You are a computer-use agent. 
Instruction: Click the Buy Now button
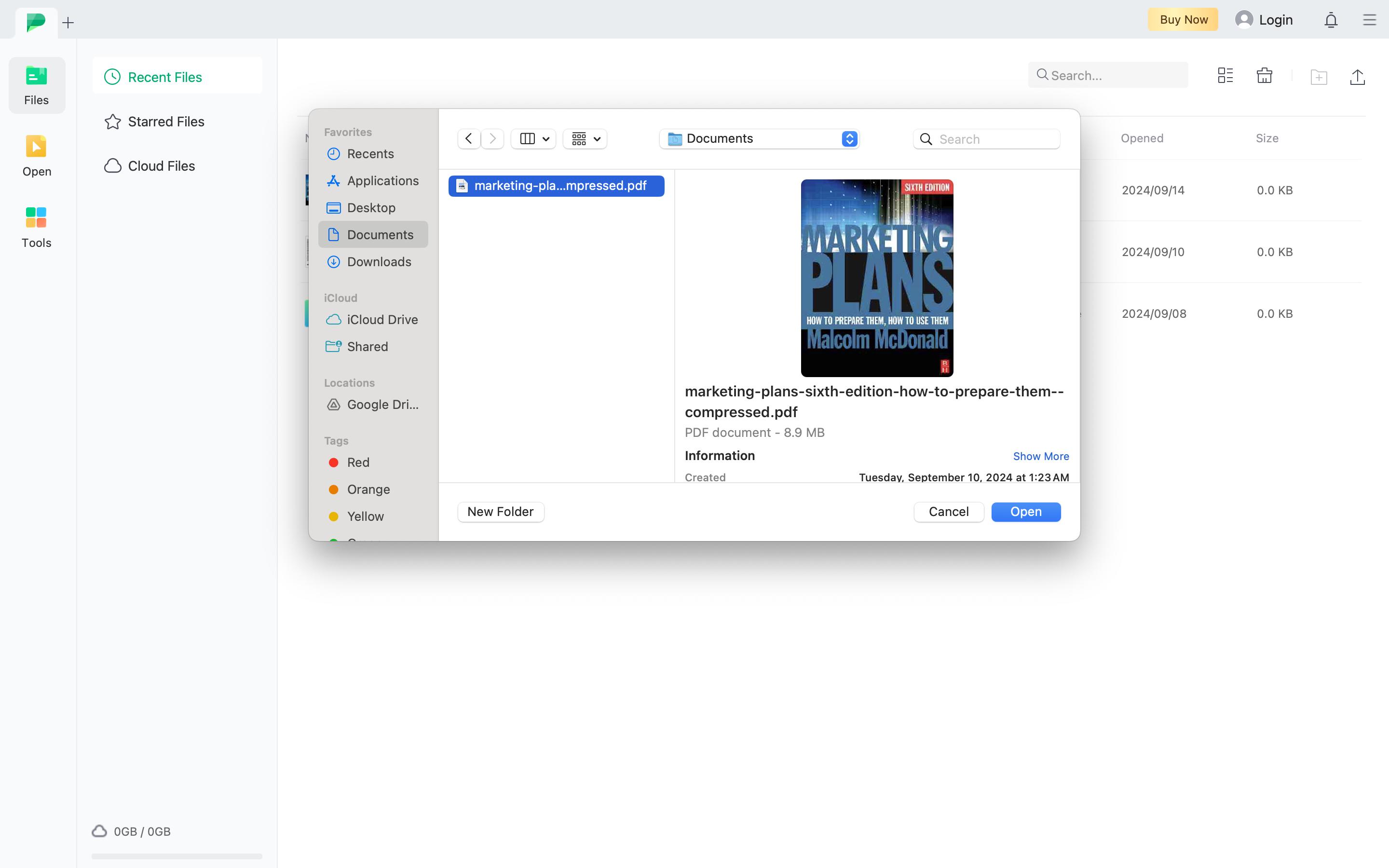point(1183,19)
